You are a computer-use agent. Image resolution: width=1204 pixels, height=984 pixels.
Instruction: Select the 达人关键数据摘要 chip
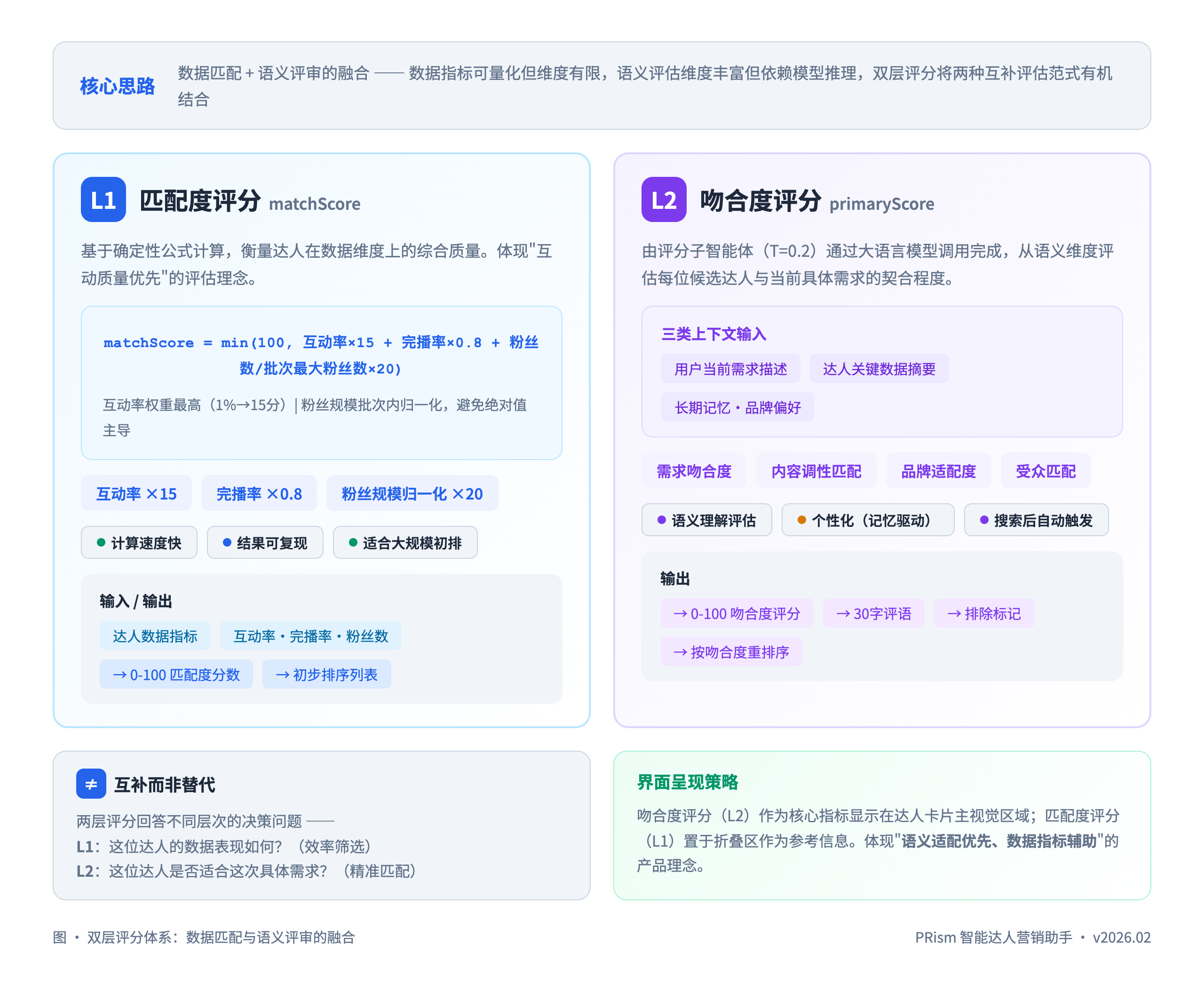[x=879, y=368]
